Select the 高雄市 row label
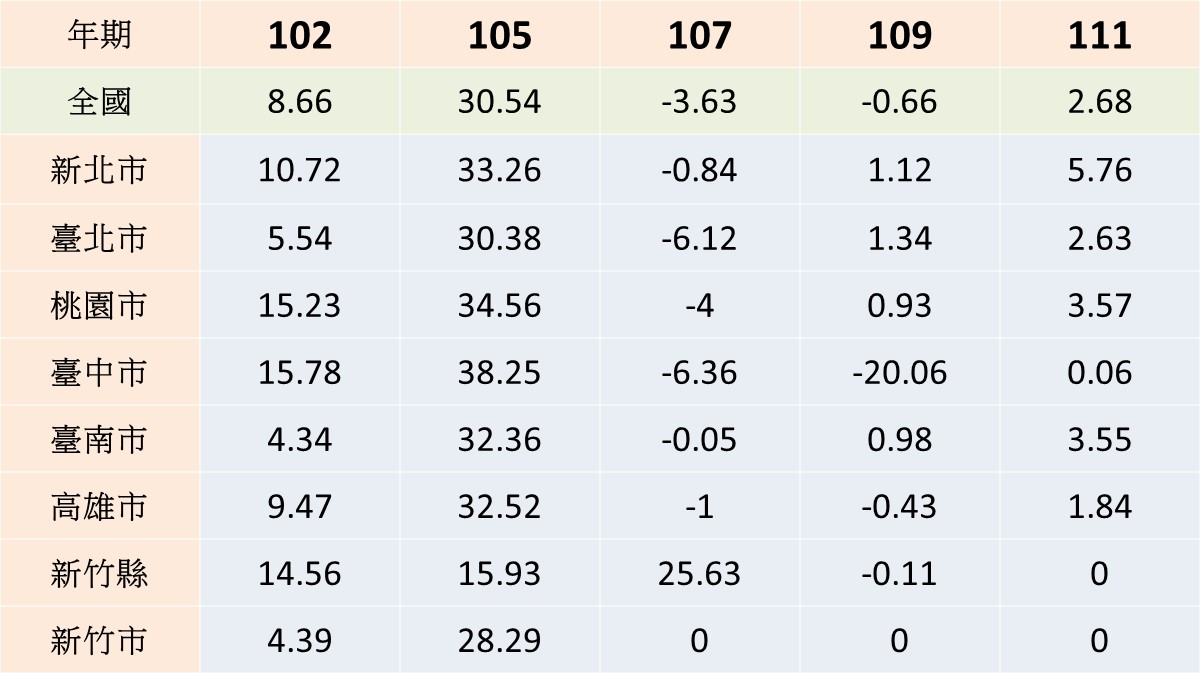This screenshot has height=673, width=1200. 100,506
